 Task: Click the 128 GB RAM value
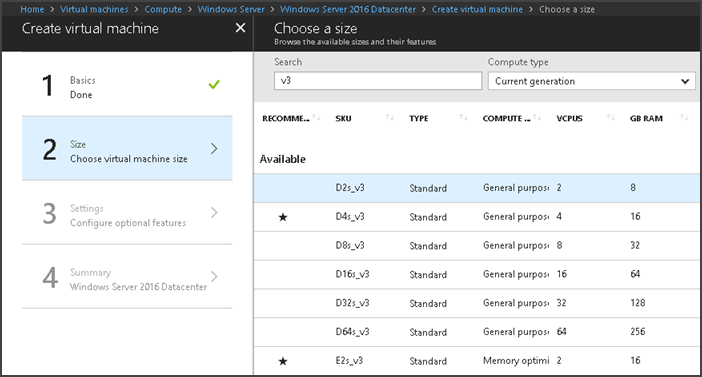[638, 303]
